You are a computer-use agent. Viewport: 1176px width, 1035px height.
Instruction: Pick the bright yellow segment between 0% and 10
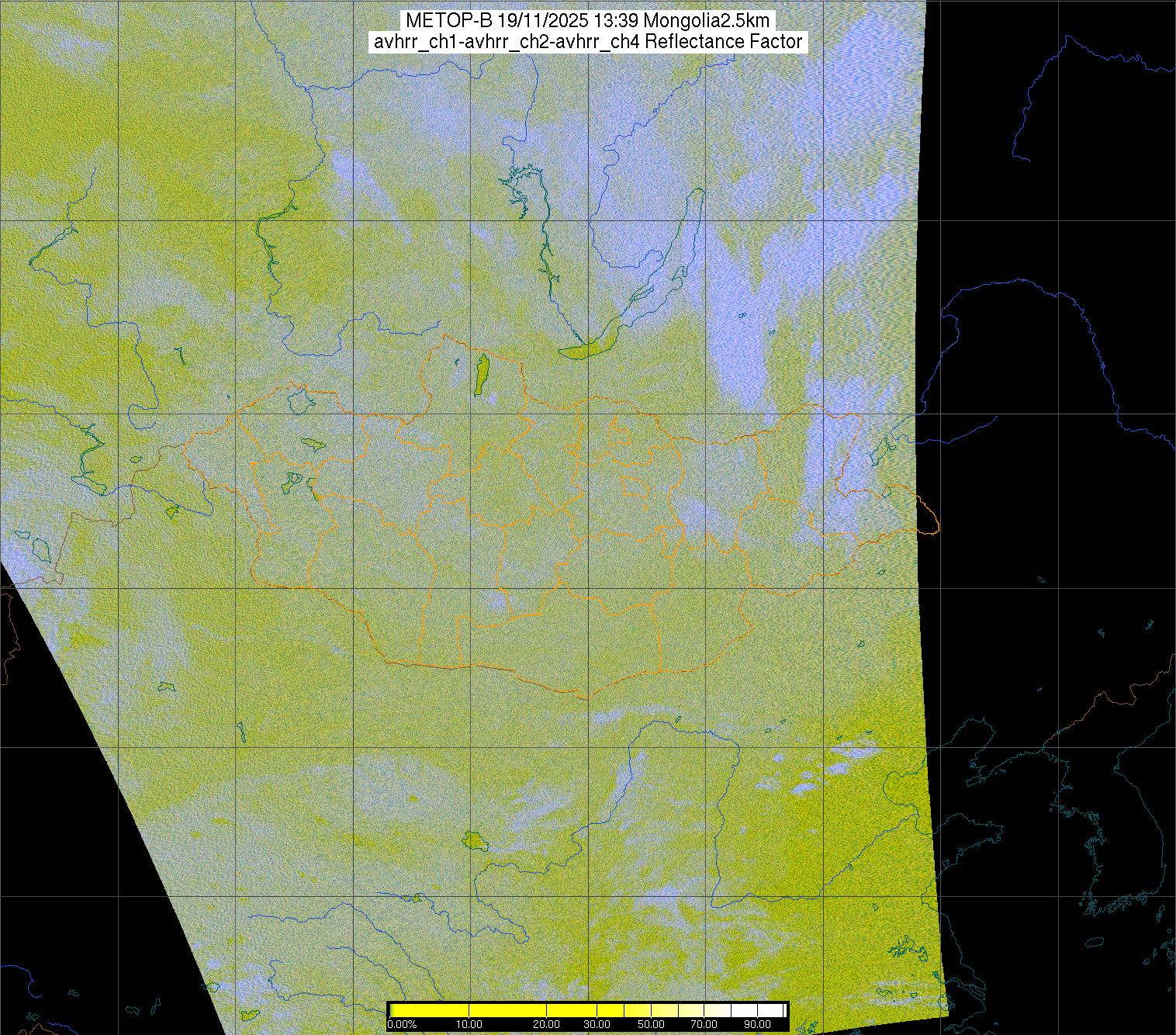coord(431,1010)
